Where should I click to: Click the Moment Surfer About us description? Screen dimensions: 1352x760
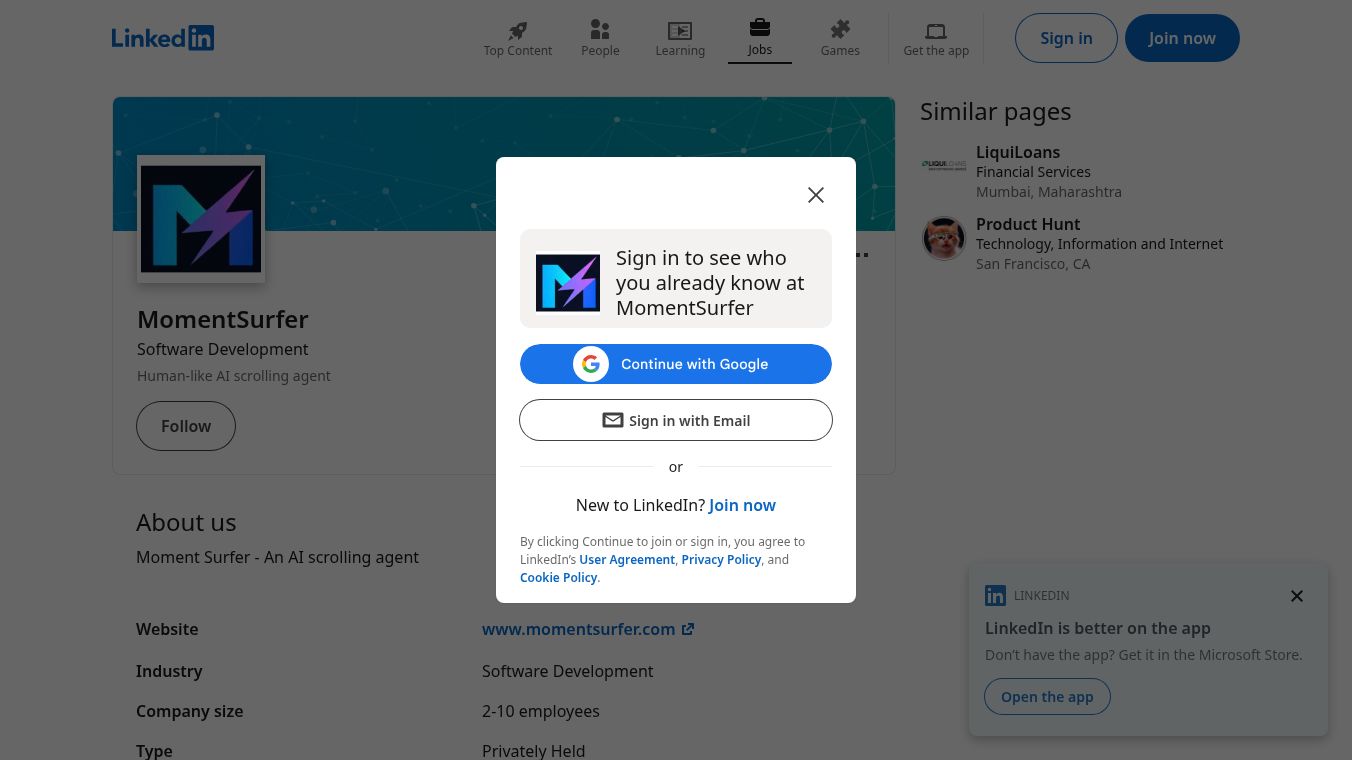click(277, 557)
